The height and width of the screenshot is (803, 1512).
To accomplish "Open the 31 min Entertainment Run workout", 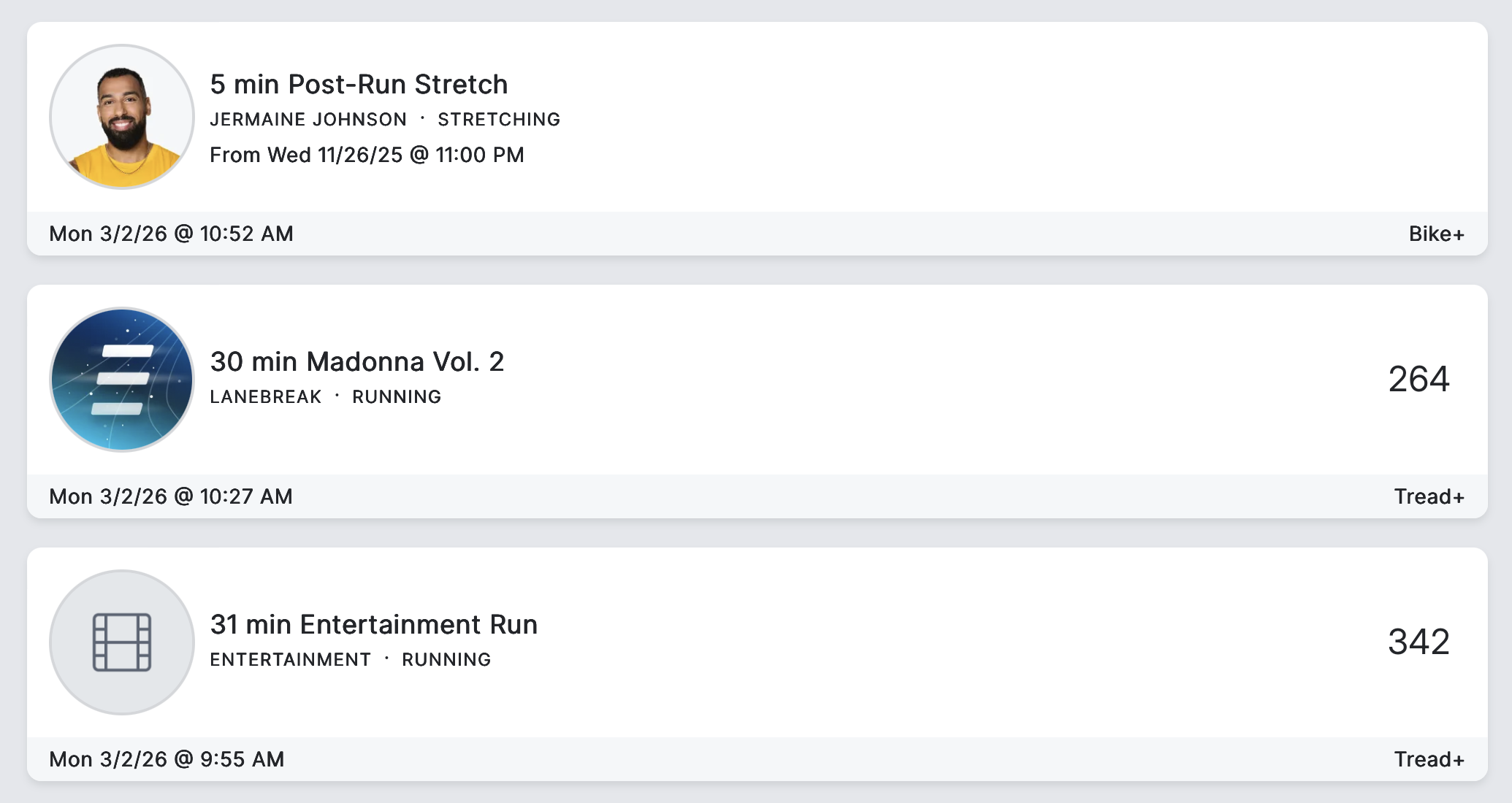I will [373, 625].
